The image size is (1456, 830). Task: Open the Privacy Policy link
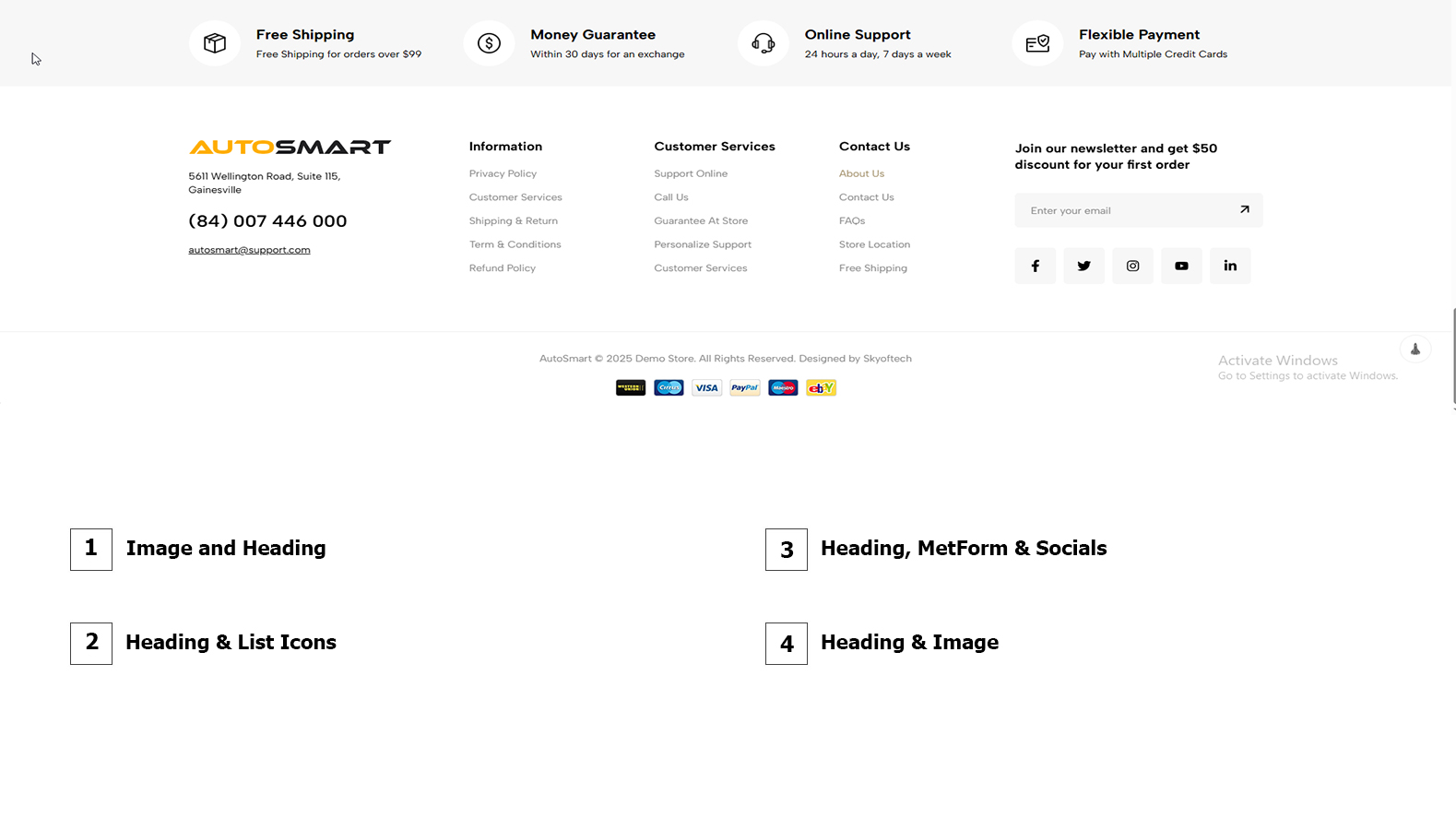pos(503,173)
